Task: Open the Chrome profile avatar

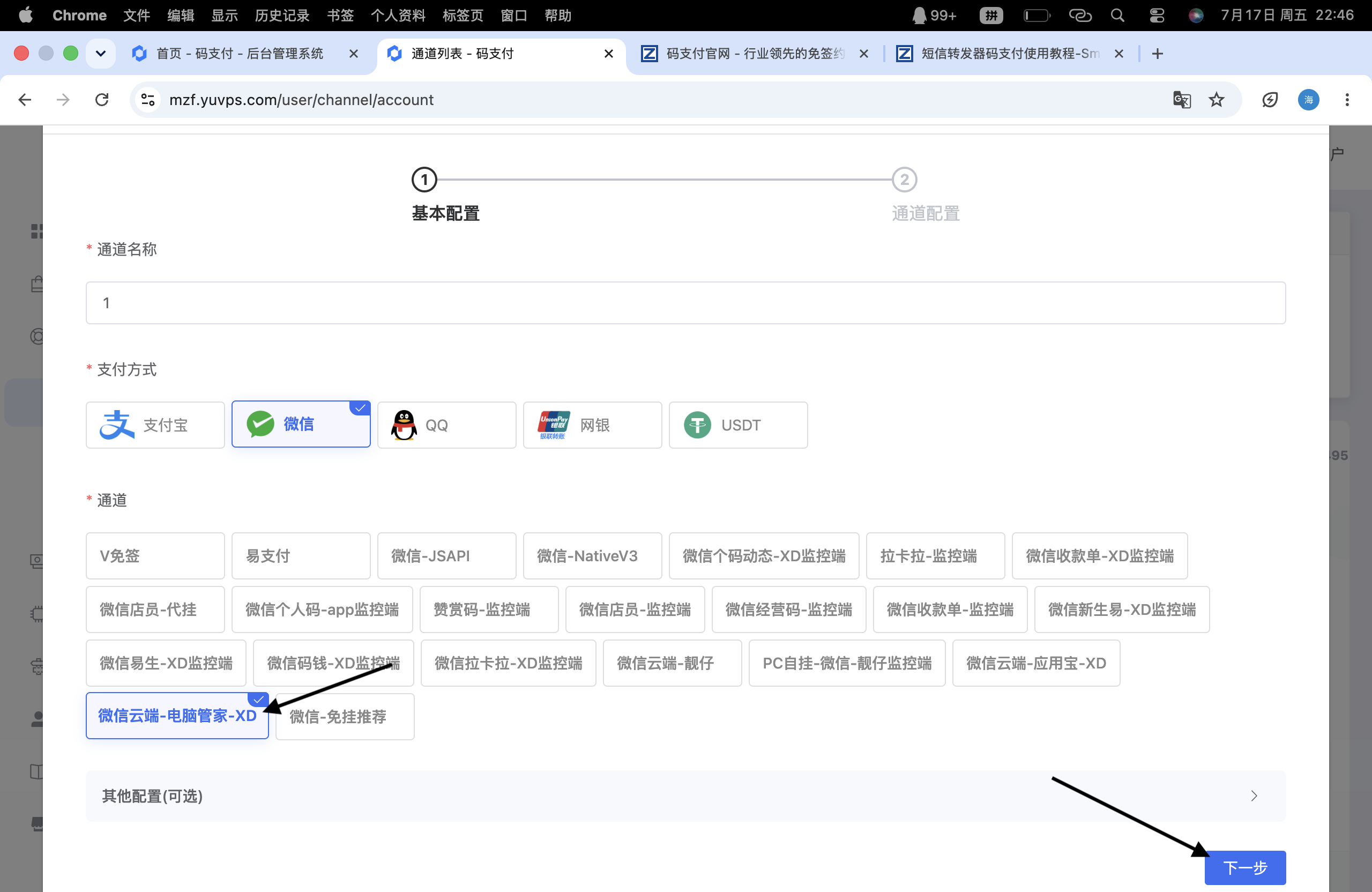Action: [x=1309, y=100]
